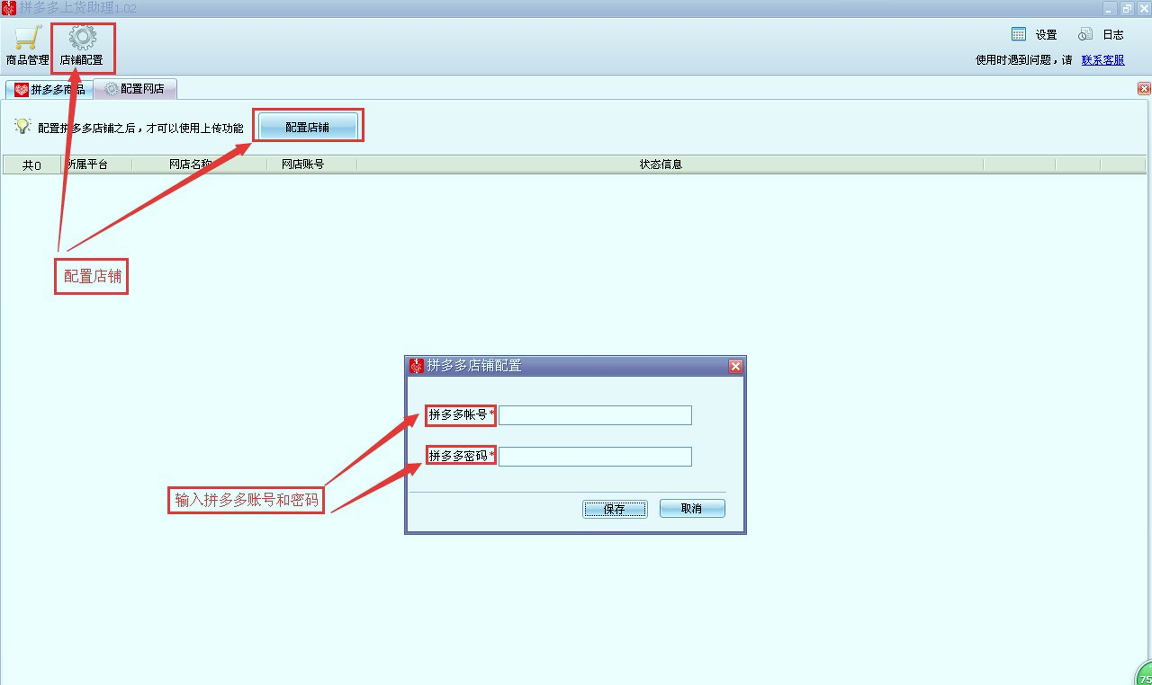Open 商品管理 shopping cart icon
The height and width of the screenshot is (685, 1152).
coord(28,38)
